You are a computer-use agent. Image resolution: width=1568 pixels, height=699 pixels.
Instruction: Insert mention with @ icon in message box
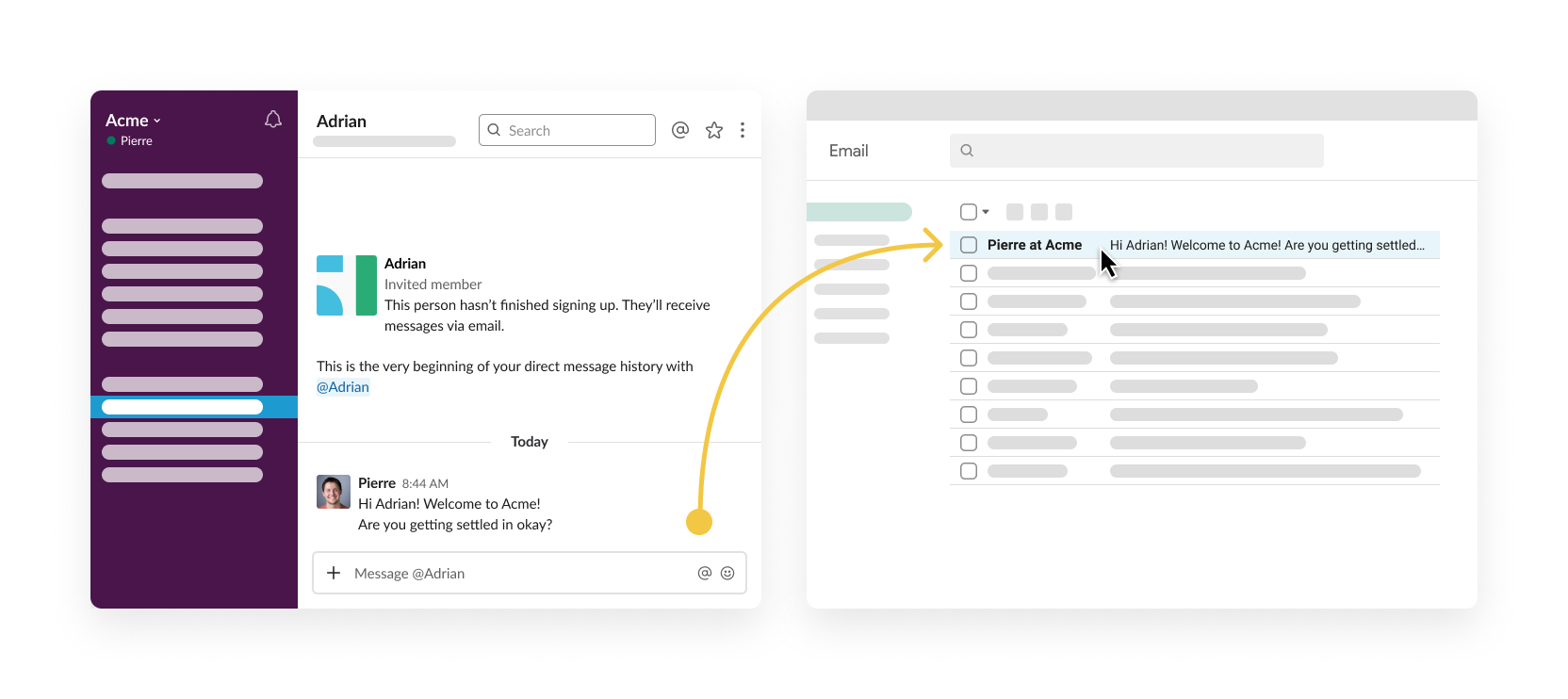[x=705, y=573]
